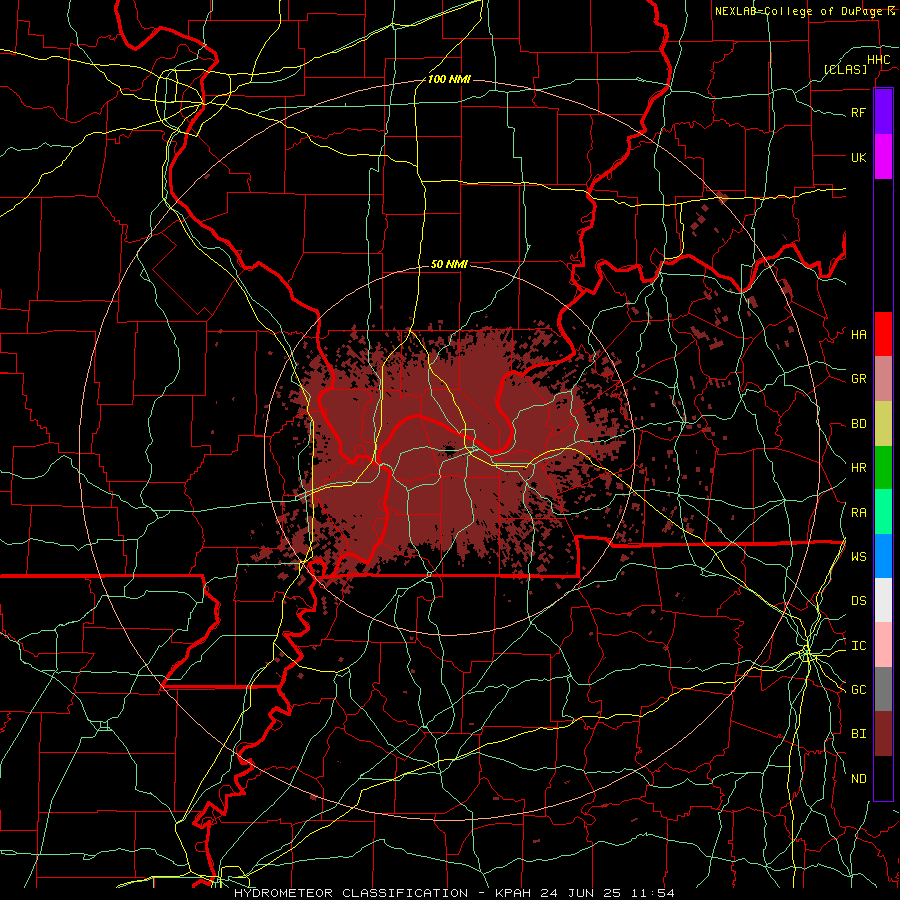Click the "BD" legend label

tap(858, 424)
